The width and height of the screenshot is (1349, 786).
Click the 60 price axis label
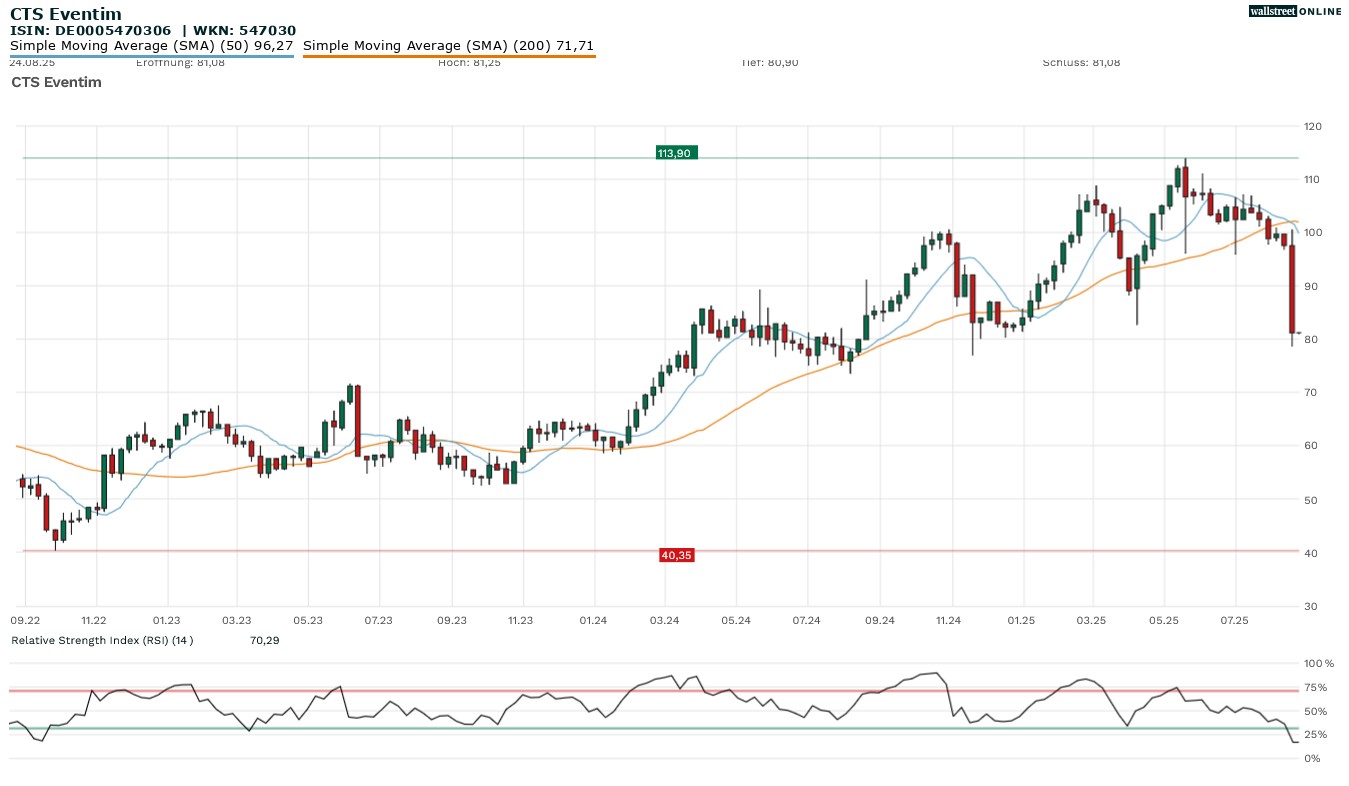1310,446
